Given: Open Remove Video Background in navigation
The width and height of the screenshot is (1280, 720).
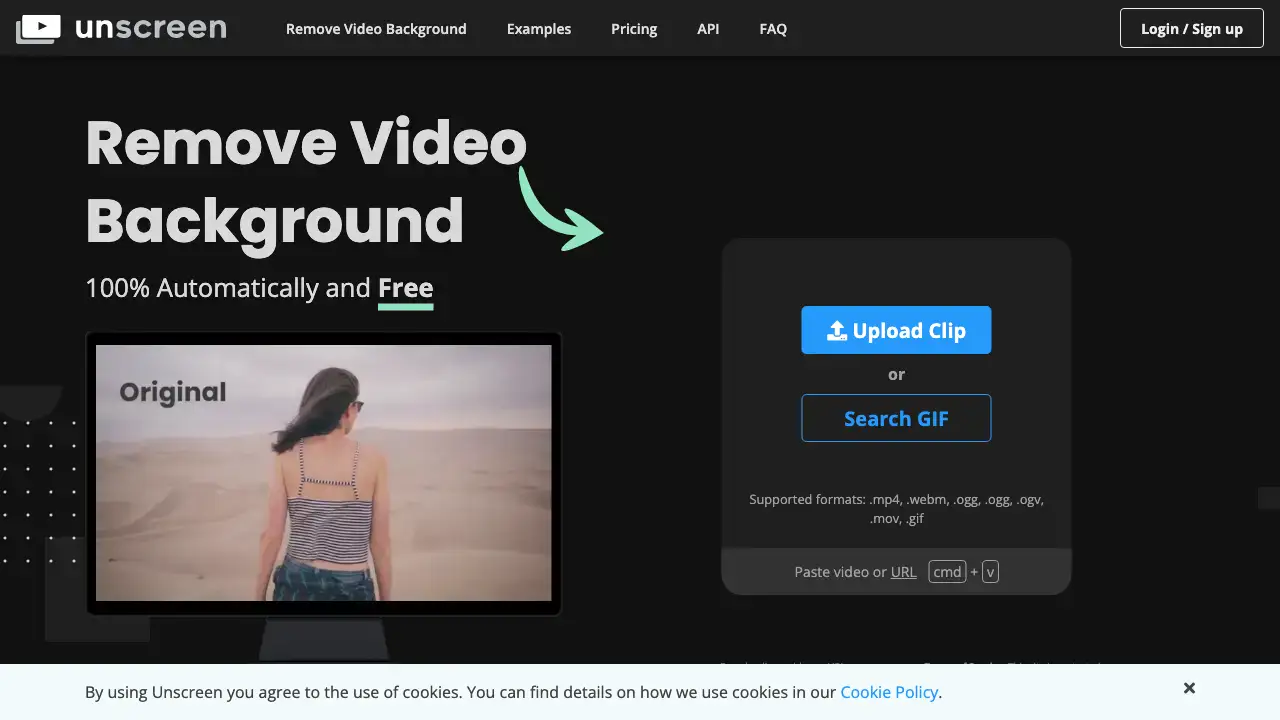Looking at the screenshot, I should tap(376, 29).
